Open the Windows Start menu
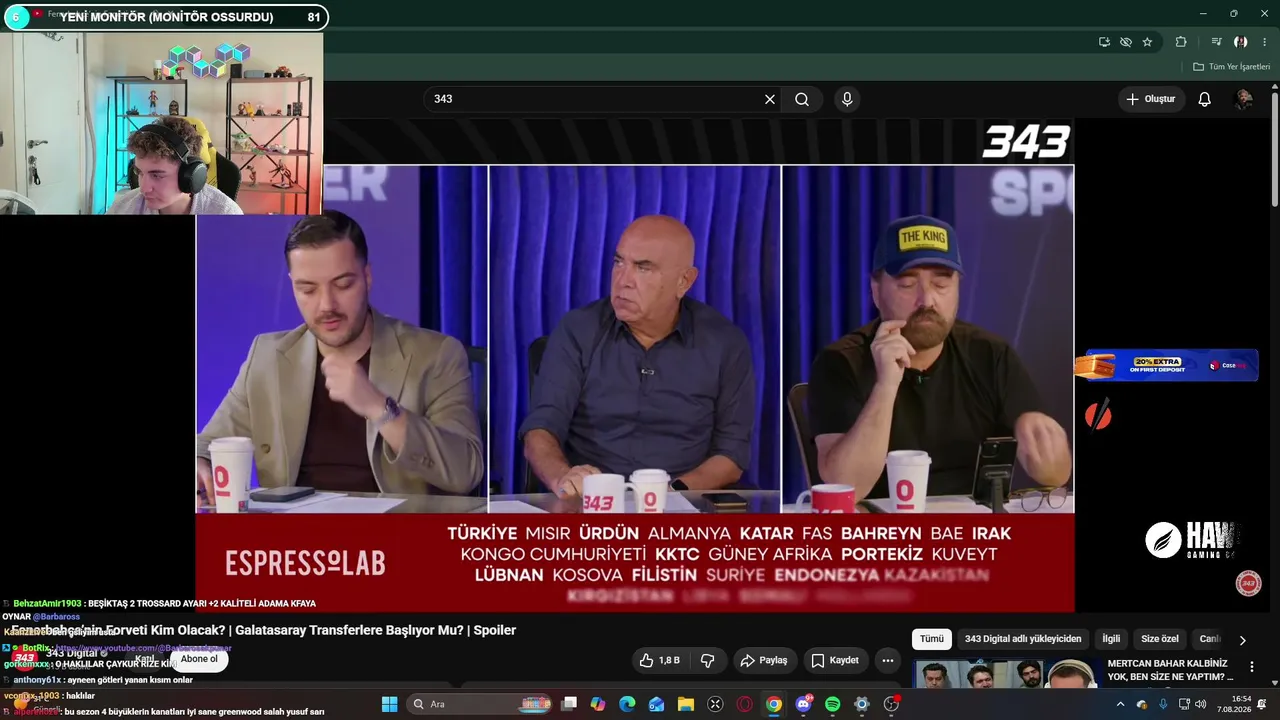Viewport: 1280px width, 720px height. pos(390,704)
